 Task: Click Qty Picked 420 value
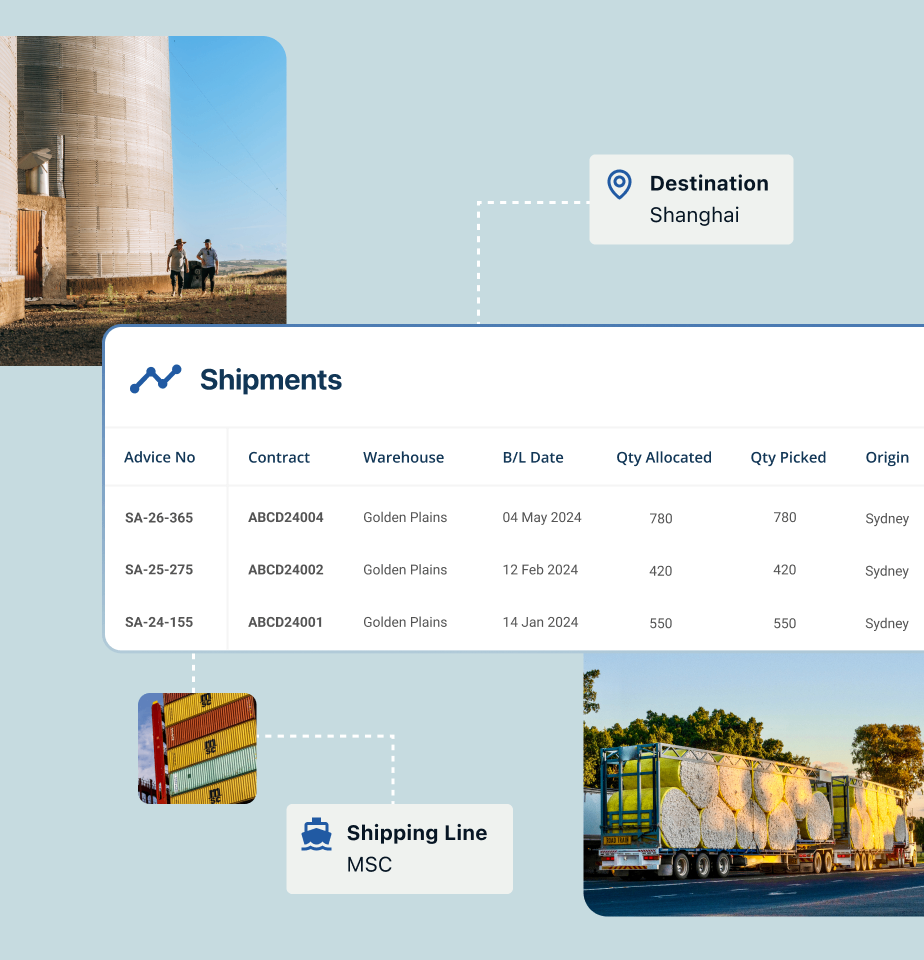(x=784, y=569)
